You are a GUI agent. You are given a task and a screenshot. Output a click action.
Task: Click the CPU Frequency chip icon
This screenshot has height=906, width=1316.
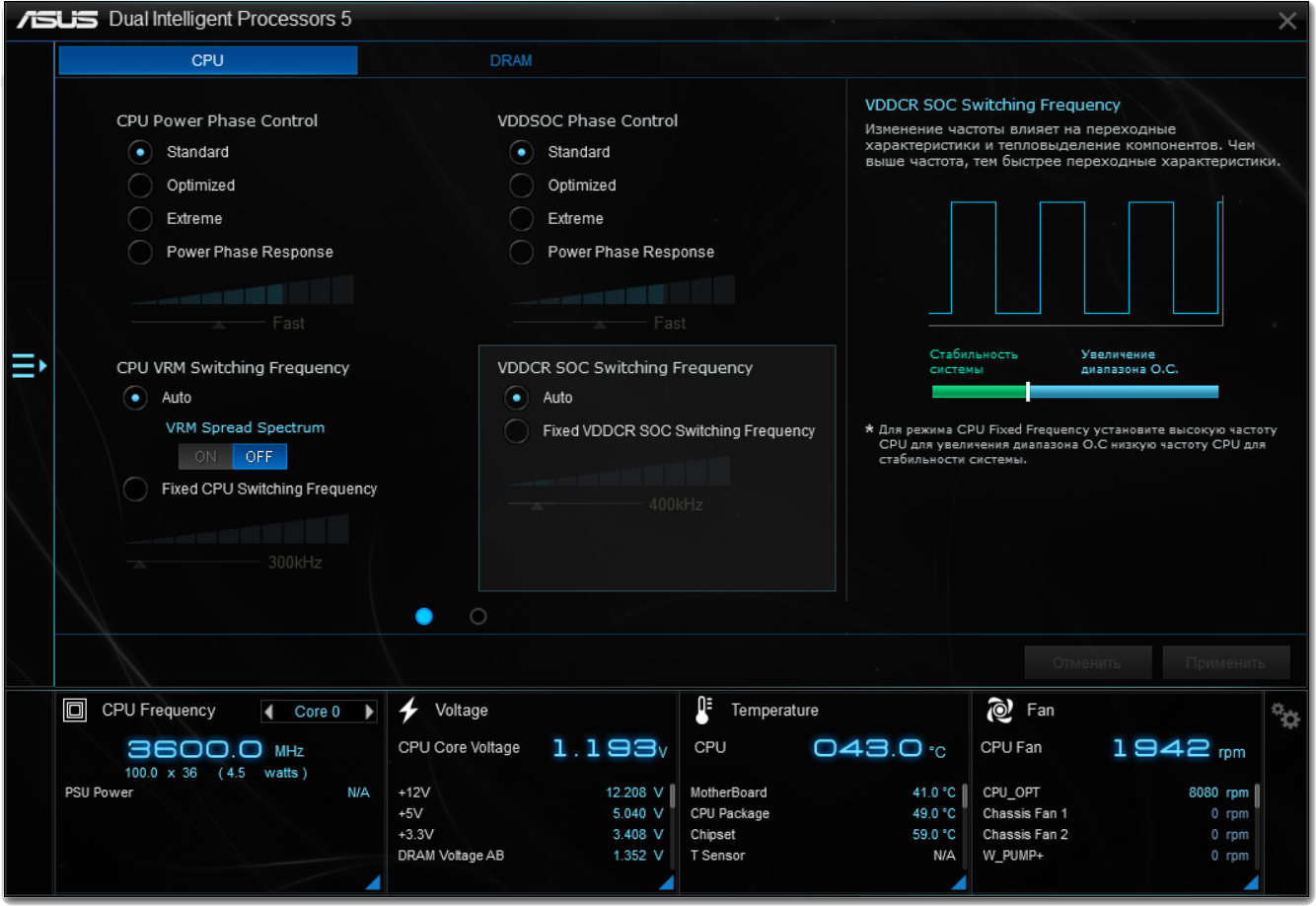pos(75,711)
